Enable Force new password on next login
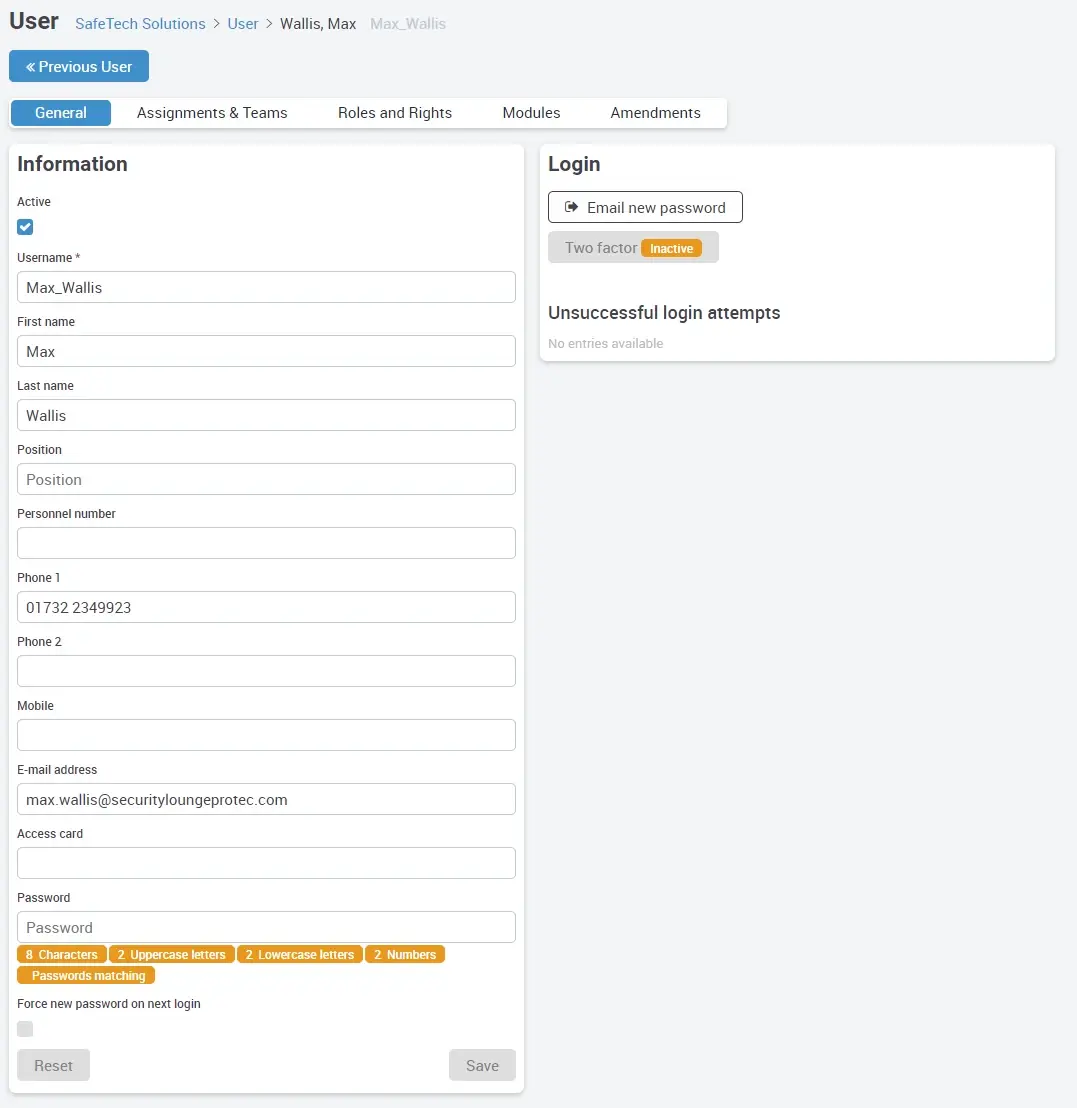This screenshot has height=1108, width=1077. pyautogui.click(x=24, y=1029)
